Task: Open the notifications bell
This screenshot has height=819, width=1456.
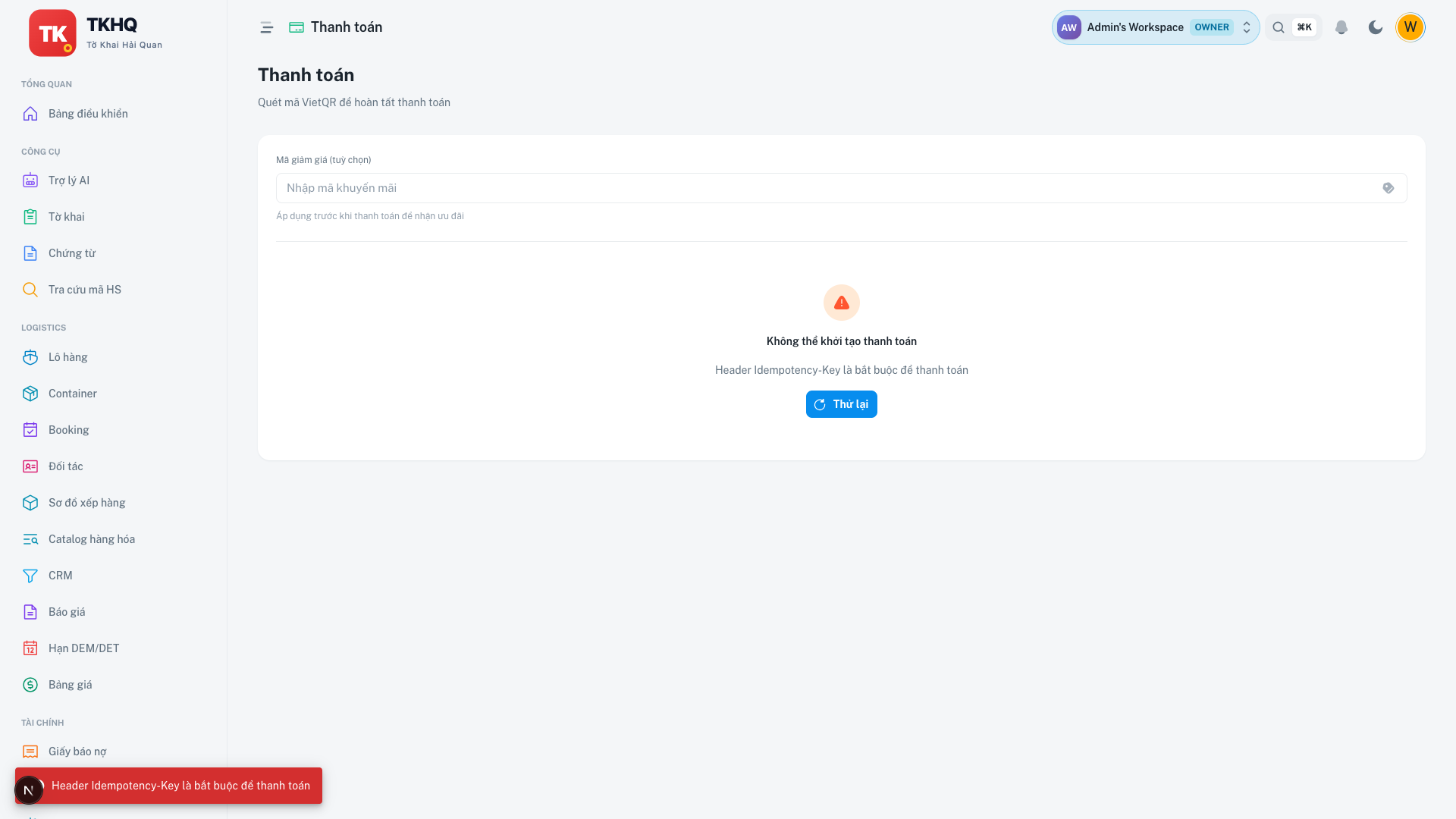Action: pos(1341,27)
